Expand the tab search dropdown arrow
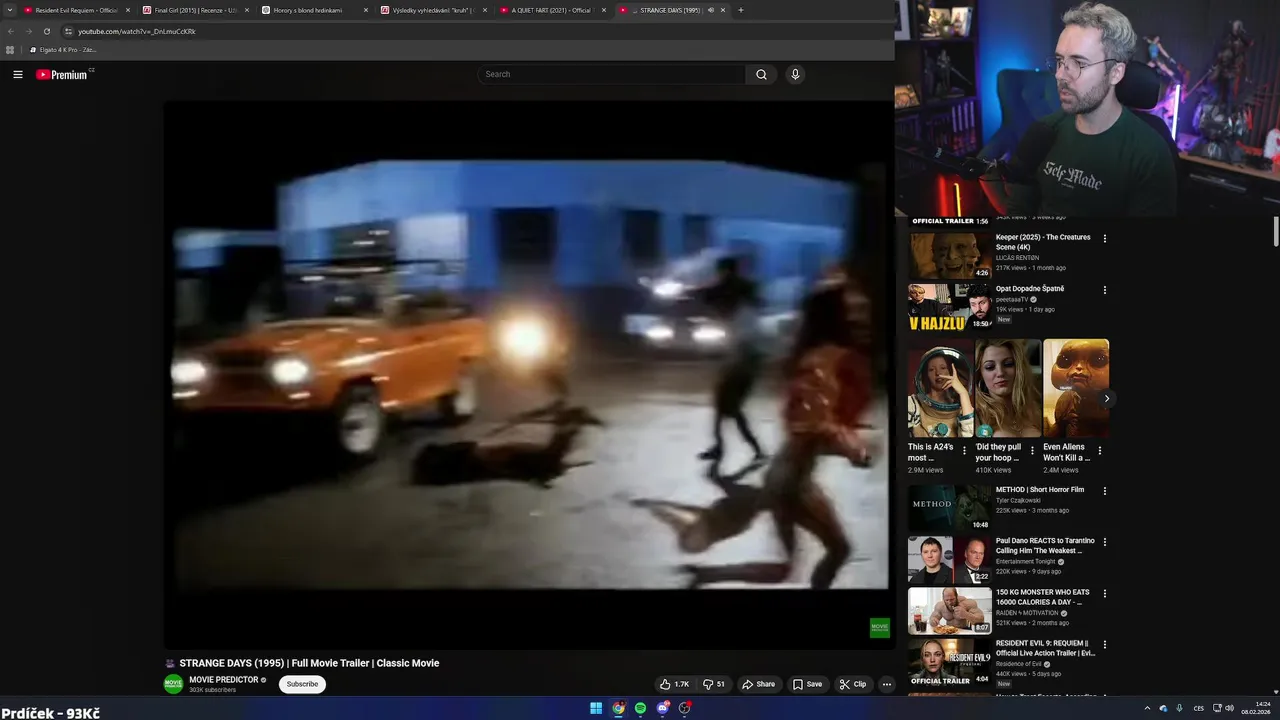This screenshot has height=720, width=1280. (9, 10)
